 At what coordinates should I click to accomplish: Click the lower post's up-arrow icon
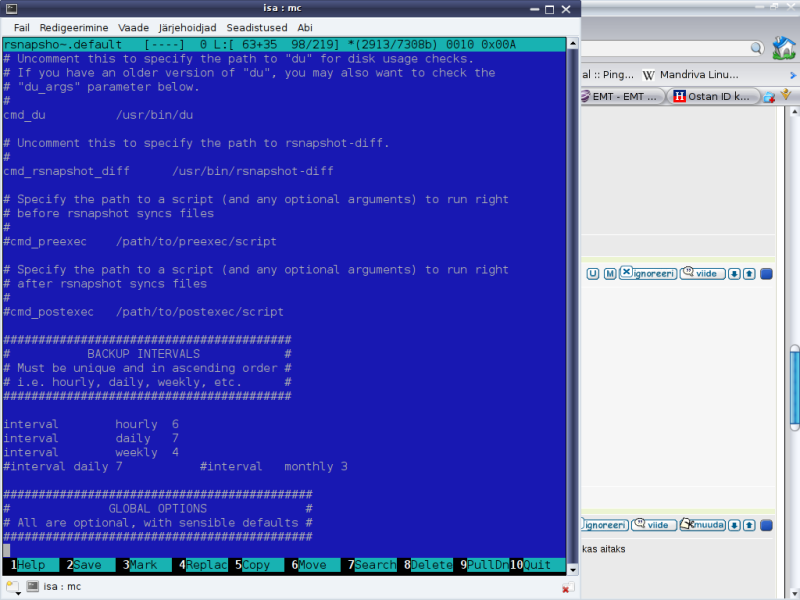749,525
